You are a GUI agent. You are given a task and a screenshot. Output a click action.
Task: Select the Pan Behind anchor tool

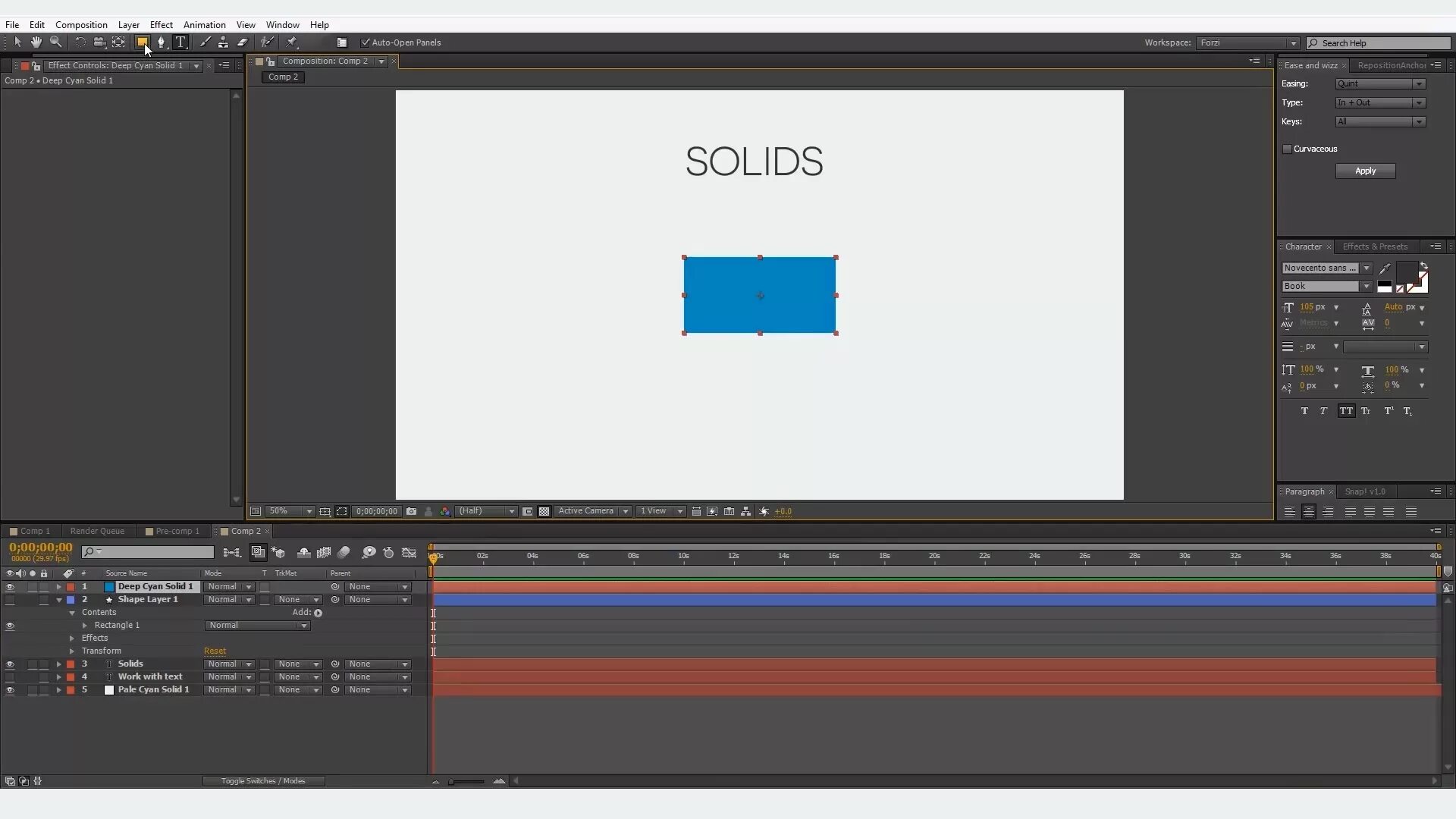[119, 42]
